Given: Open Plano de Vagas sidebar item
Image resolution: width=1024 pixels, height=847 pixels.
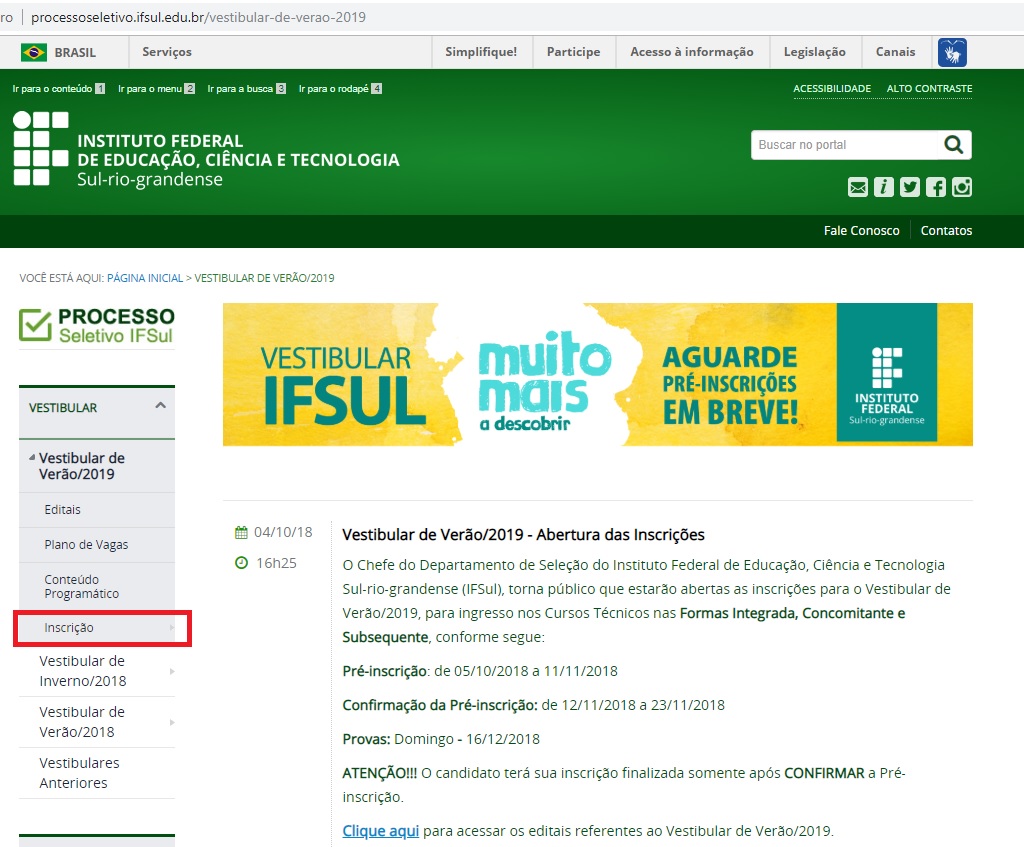Looking at the screenshot, I should 97,545.
